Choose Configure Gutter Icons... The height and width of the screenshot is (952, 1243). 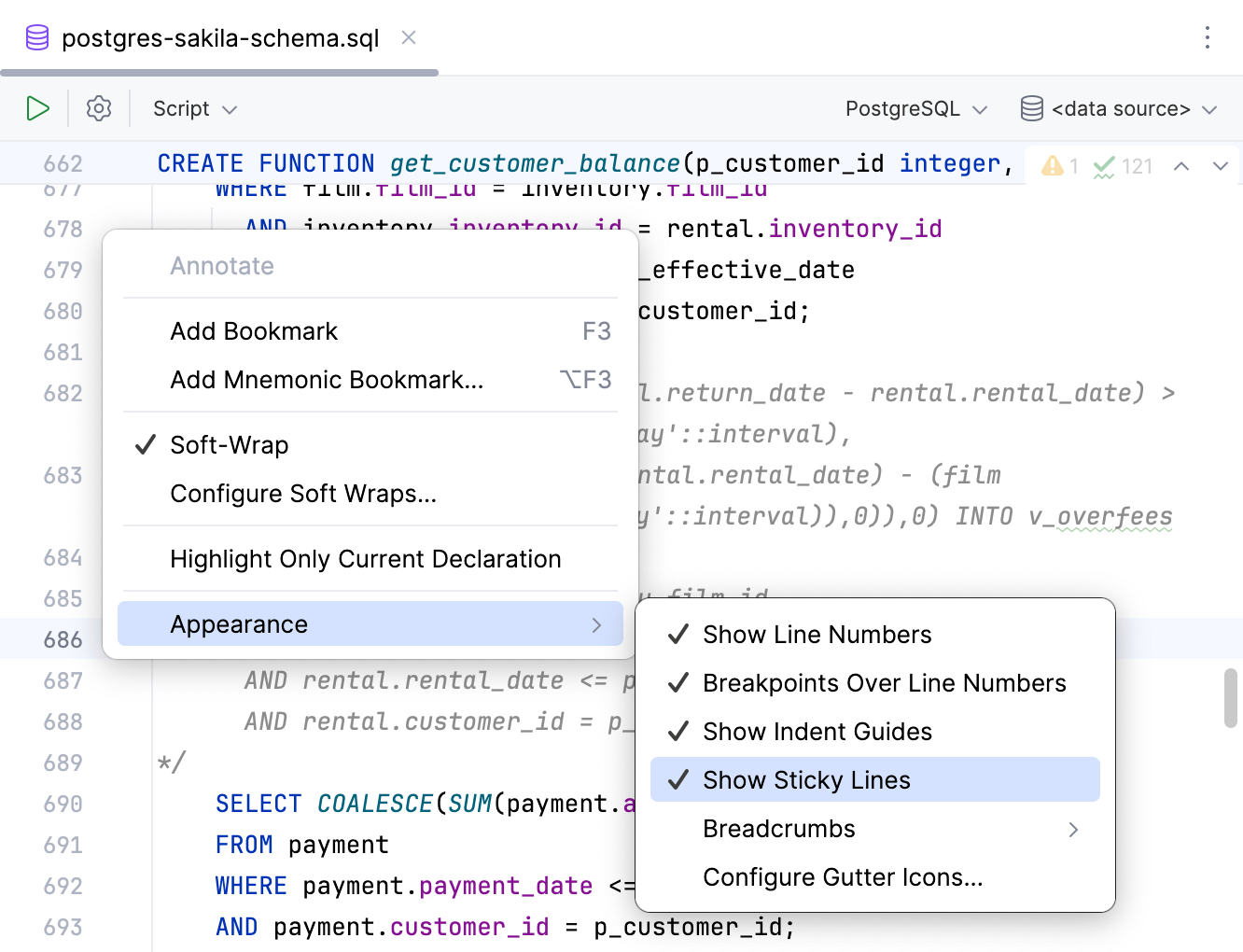click(x=842, y=877)
